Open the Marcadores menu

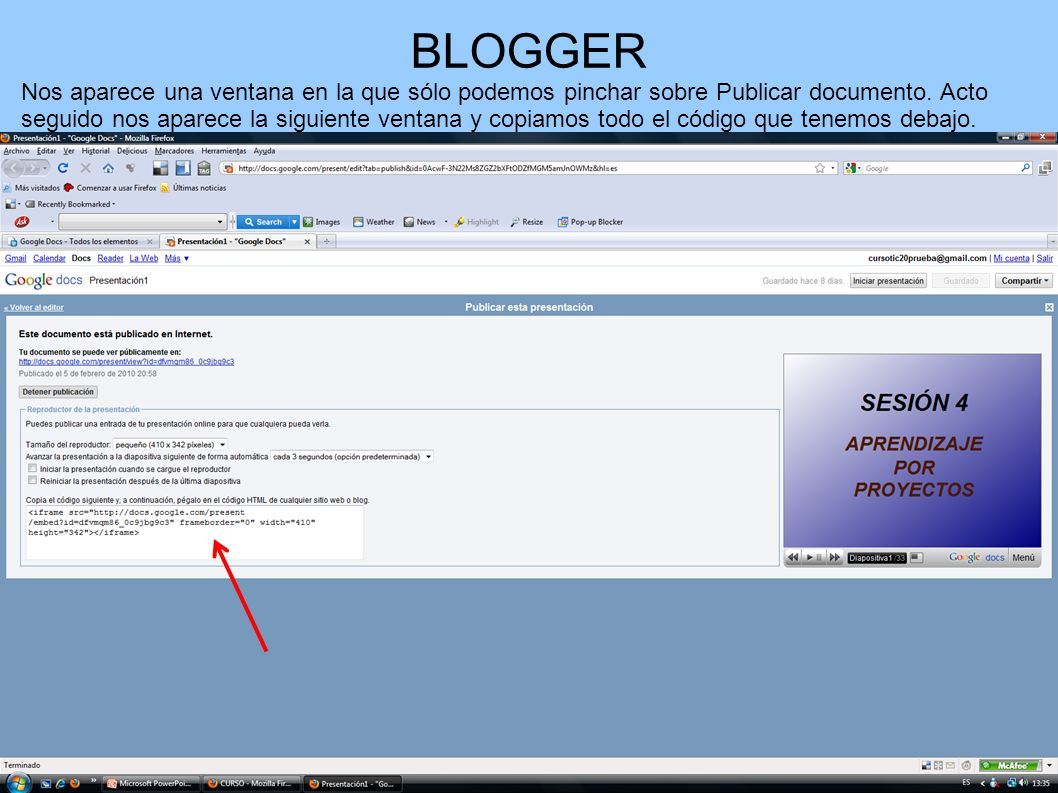(x=174, y=151)
